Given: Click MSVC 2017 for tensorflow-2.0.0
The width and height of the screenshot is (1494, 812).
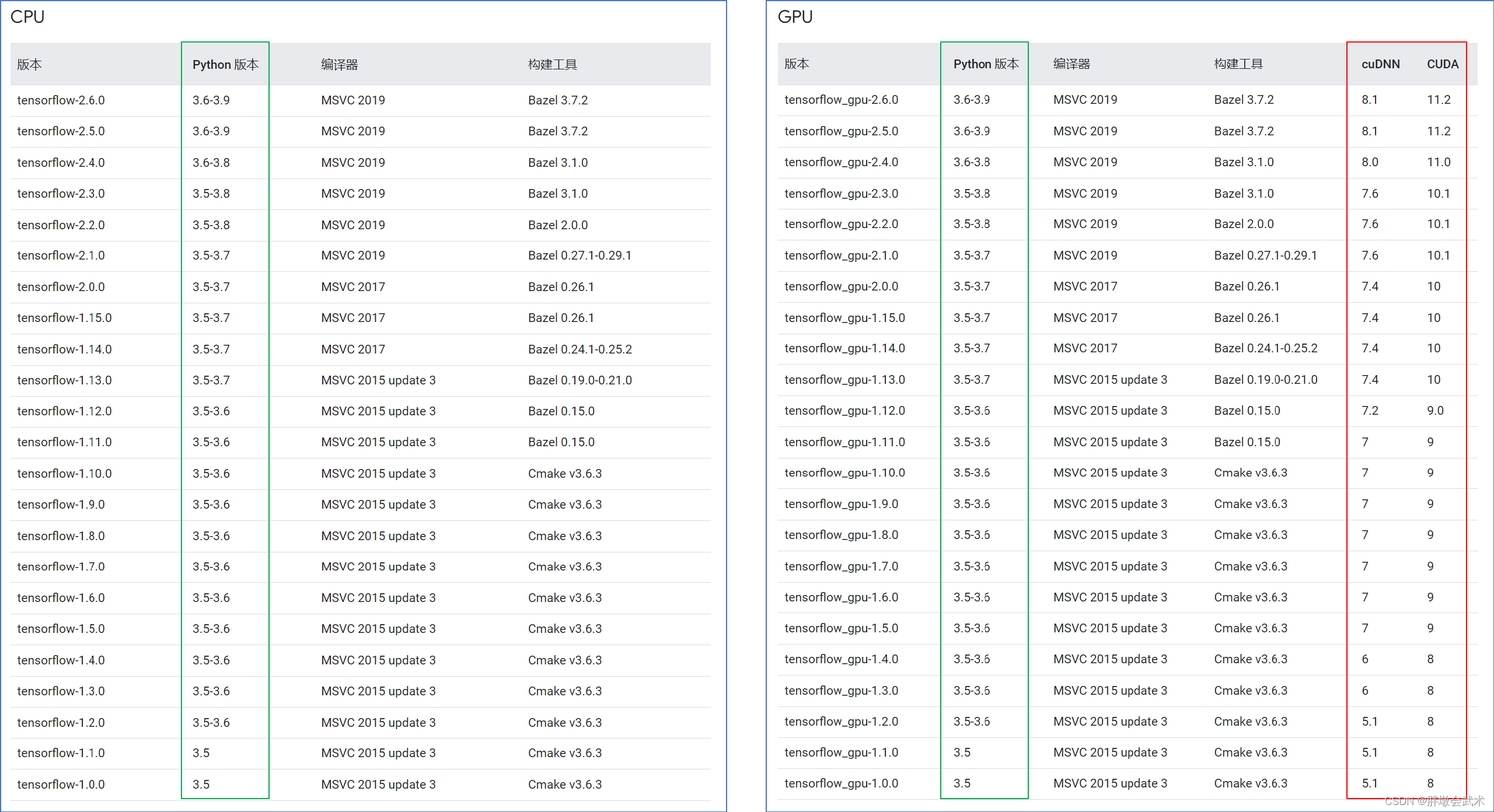Looking at the screenshot, I should 353,287.
